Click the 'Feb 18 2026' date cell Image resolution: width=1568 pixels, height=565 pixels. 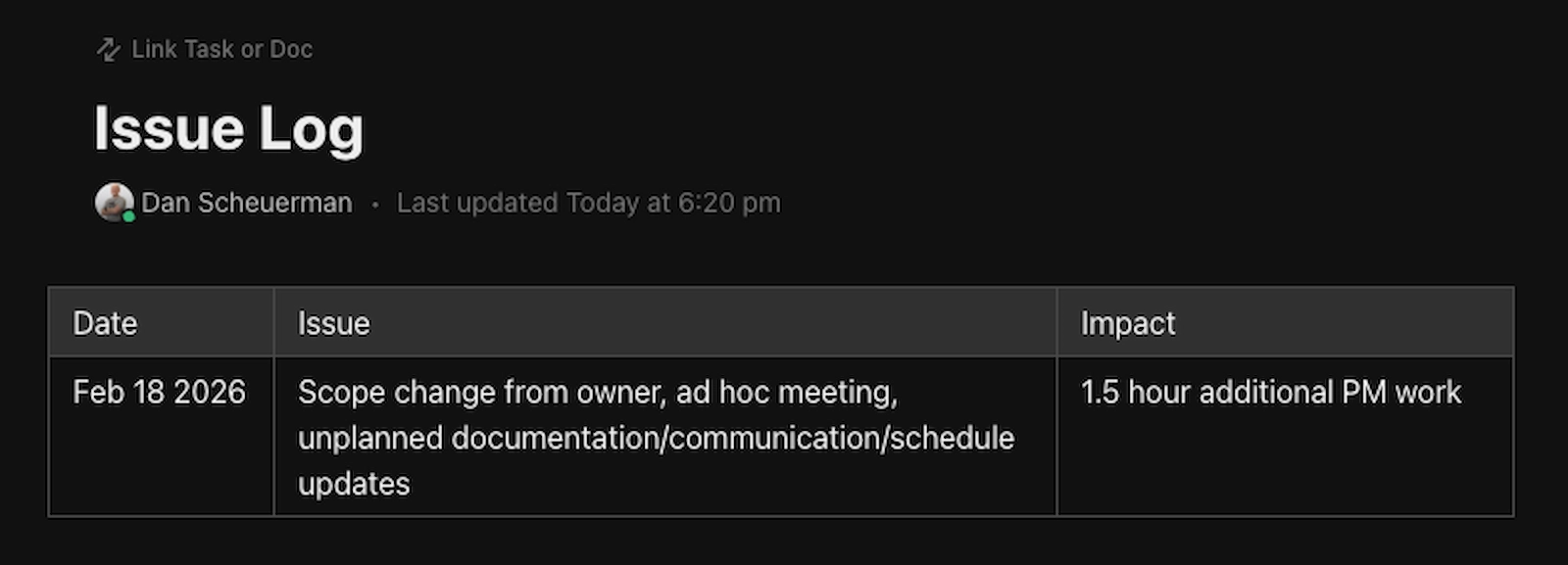[159, 393]
